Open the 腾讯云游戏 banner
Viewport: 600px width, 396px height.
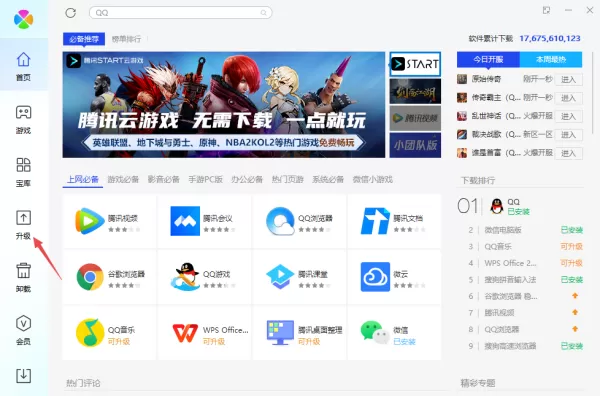coord(223,104)
